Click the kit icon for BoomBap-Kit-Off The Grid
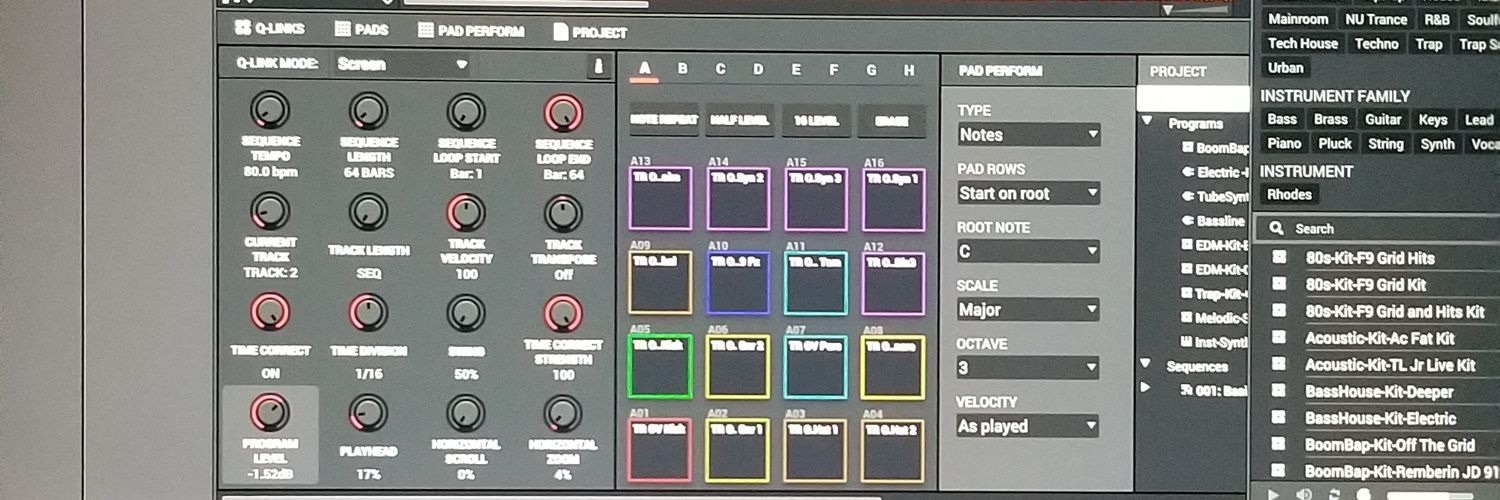The width and height of the screenshot is (1500, 500). 1278,444
